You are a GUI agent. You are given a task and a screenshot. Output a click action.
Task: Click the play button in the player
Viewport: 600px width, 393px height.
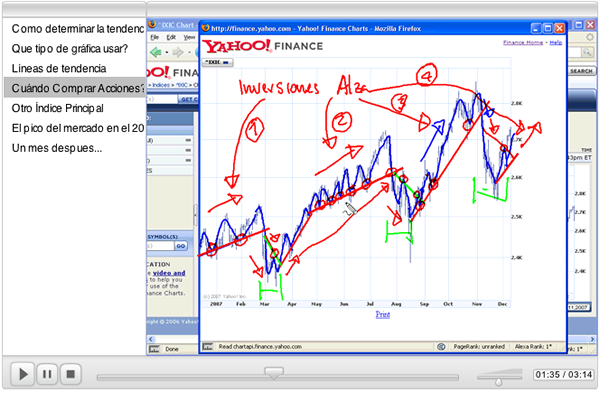(x=22, y=374)
